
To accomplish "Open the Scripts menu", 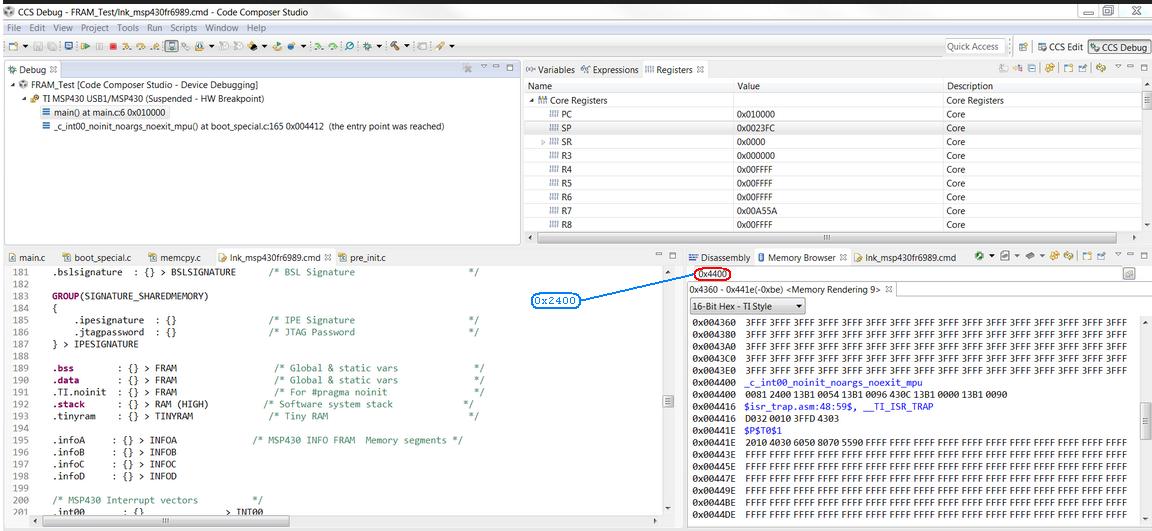I will 184,28.
